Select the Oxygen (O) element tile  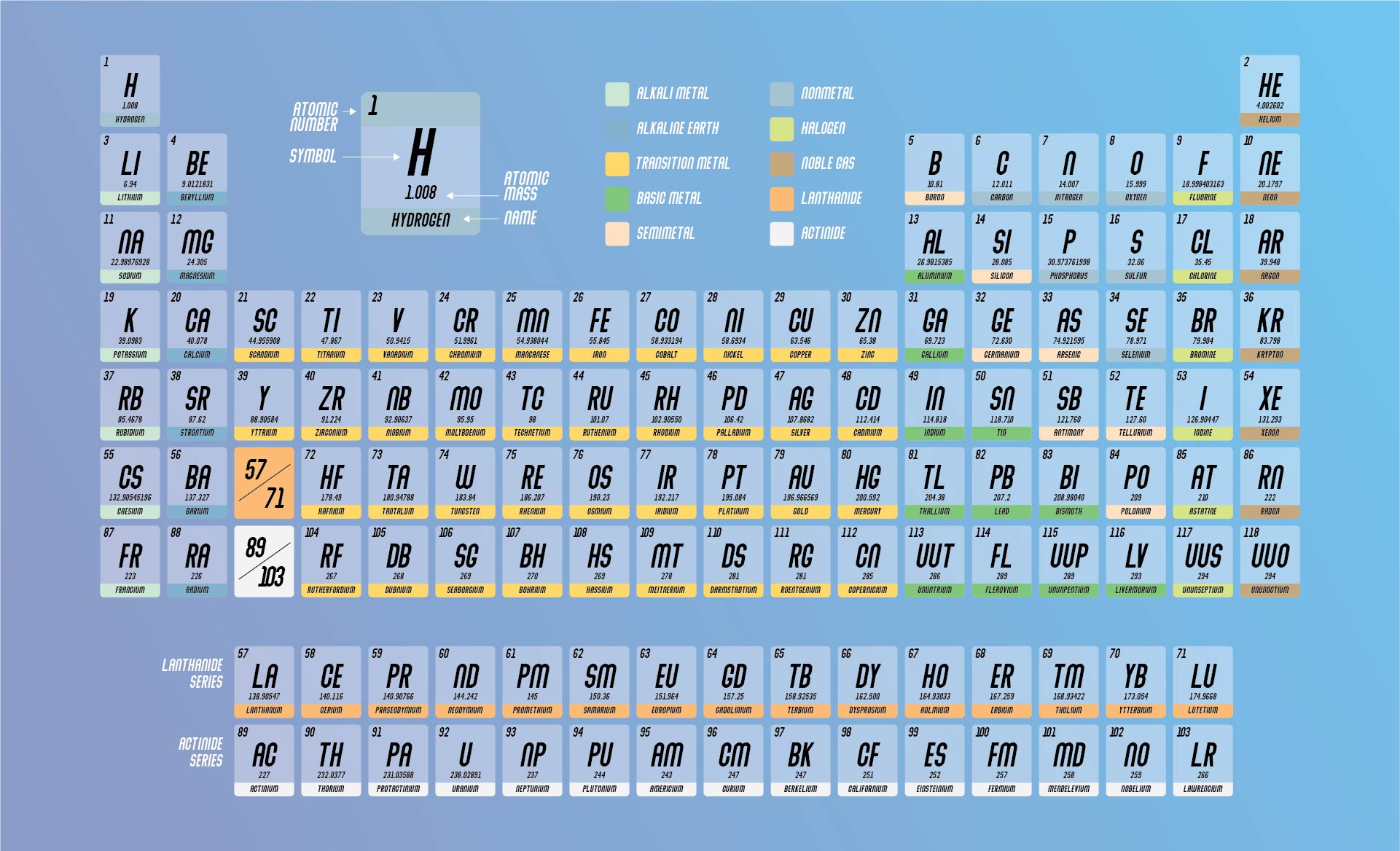click(1136, 169)
